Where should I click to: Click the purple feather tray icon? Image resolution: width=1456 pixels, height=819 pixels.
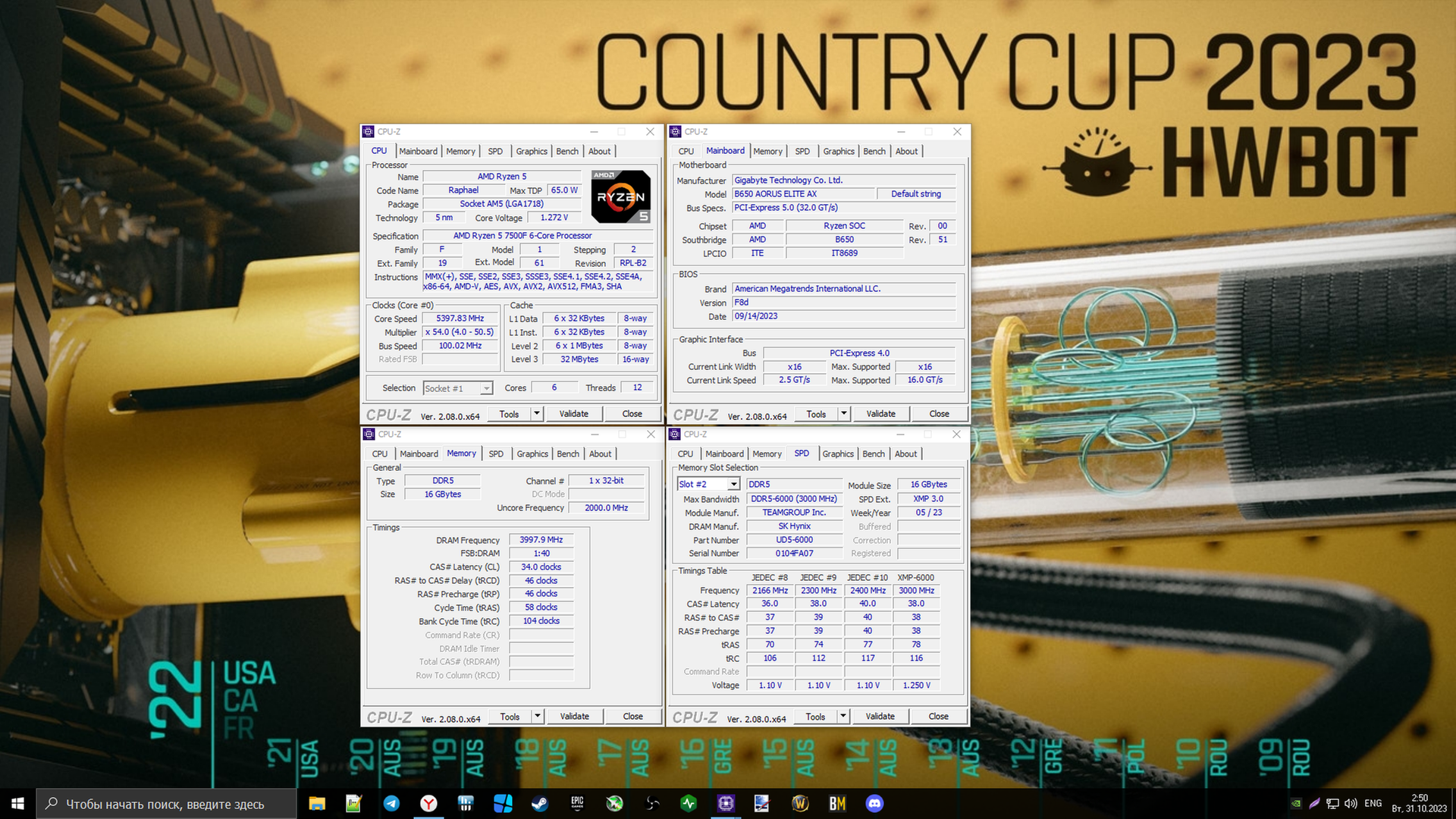tap(1314, 804)
